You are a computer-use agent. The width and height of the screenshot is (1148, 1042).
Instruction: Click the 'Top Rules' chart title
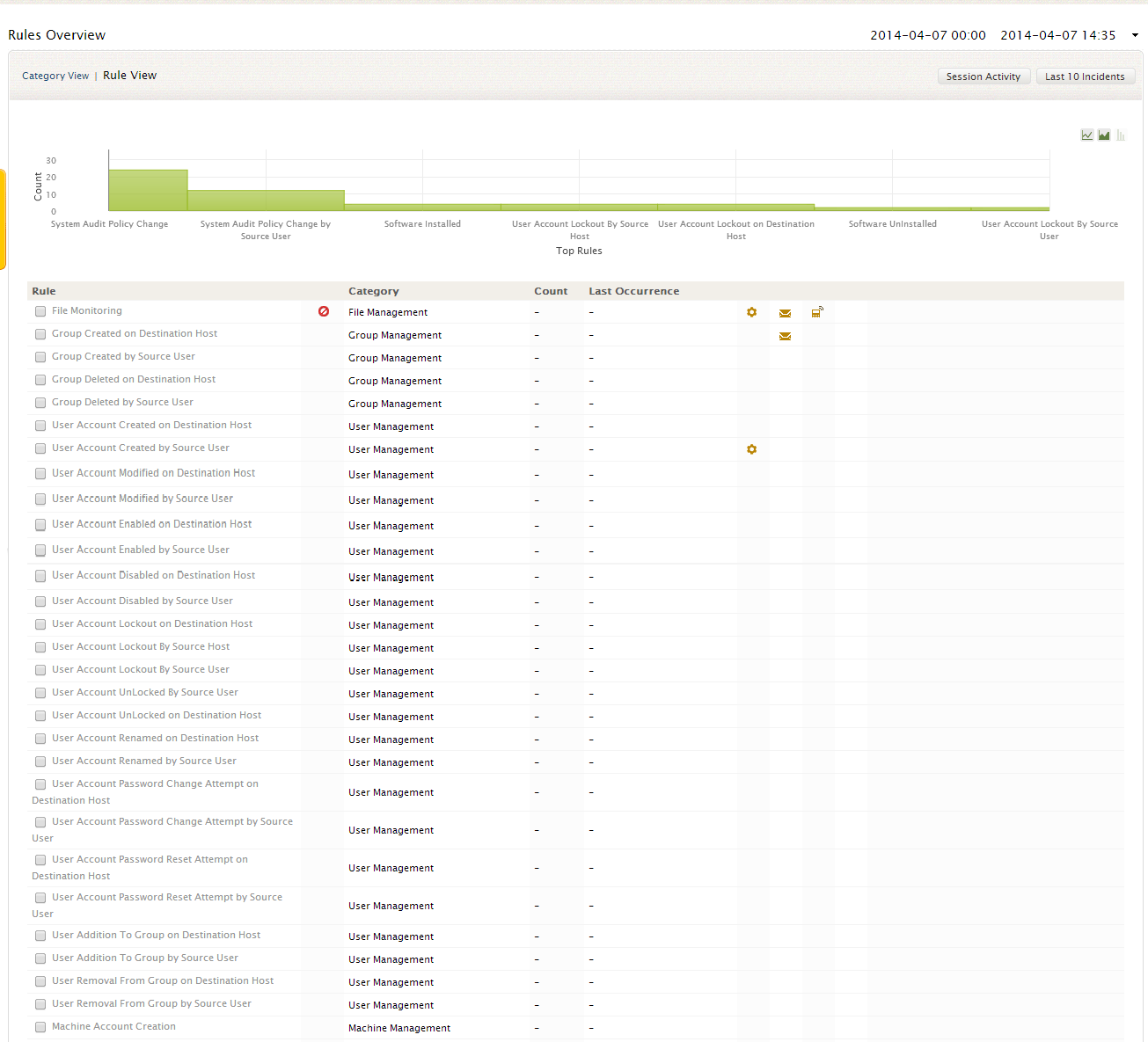(x=579, y=251)
